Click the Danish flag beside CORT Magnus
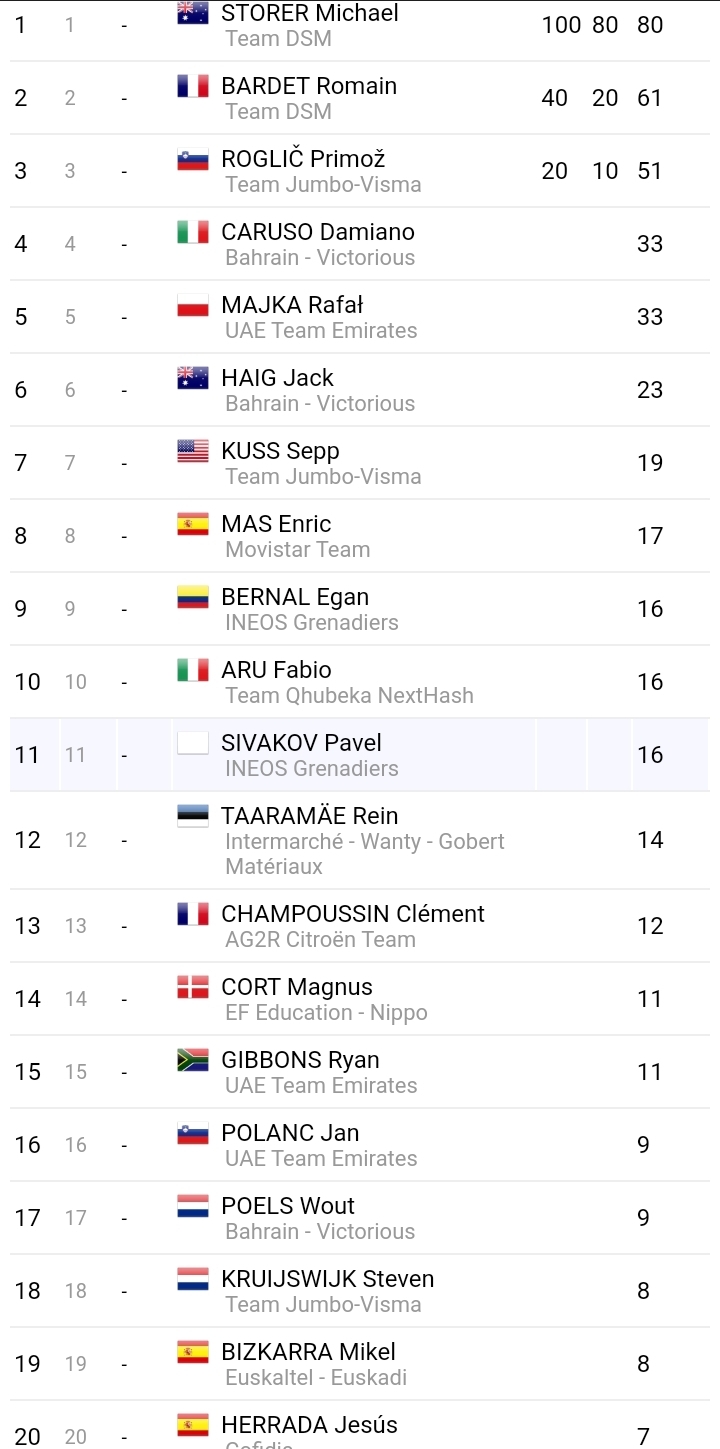Screen dimensions: 720x1449 tap(193, 987)
